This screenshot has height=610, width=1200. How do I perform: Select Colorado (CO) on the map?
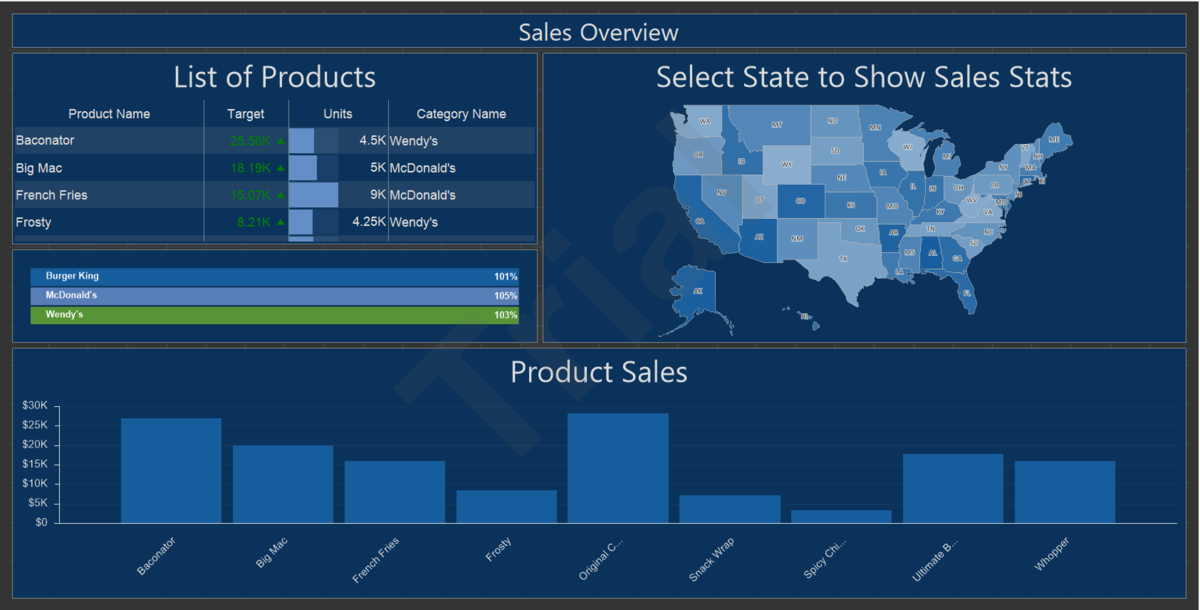pyautogui.click(x=801, y=201)
